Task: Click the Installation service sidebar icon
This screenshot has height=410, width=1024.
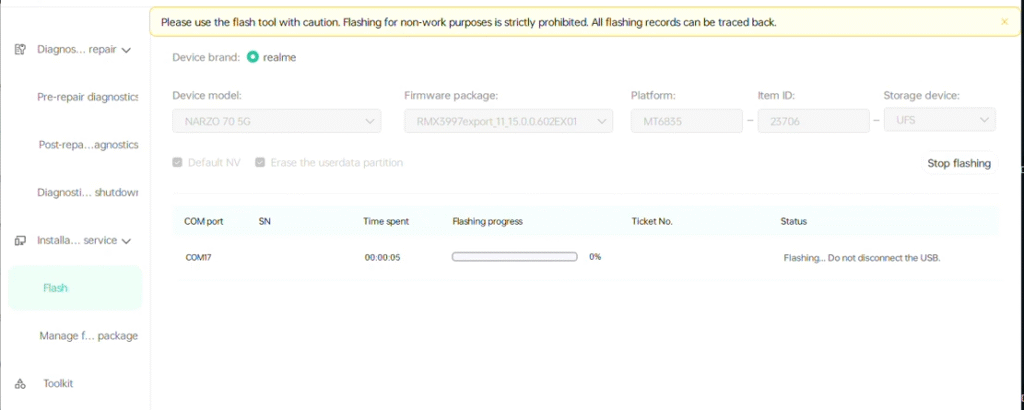Action: pyautogui.click(x=20, y=240)
